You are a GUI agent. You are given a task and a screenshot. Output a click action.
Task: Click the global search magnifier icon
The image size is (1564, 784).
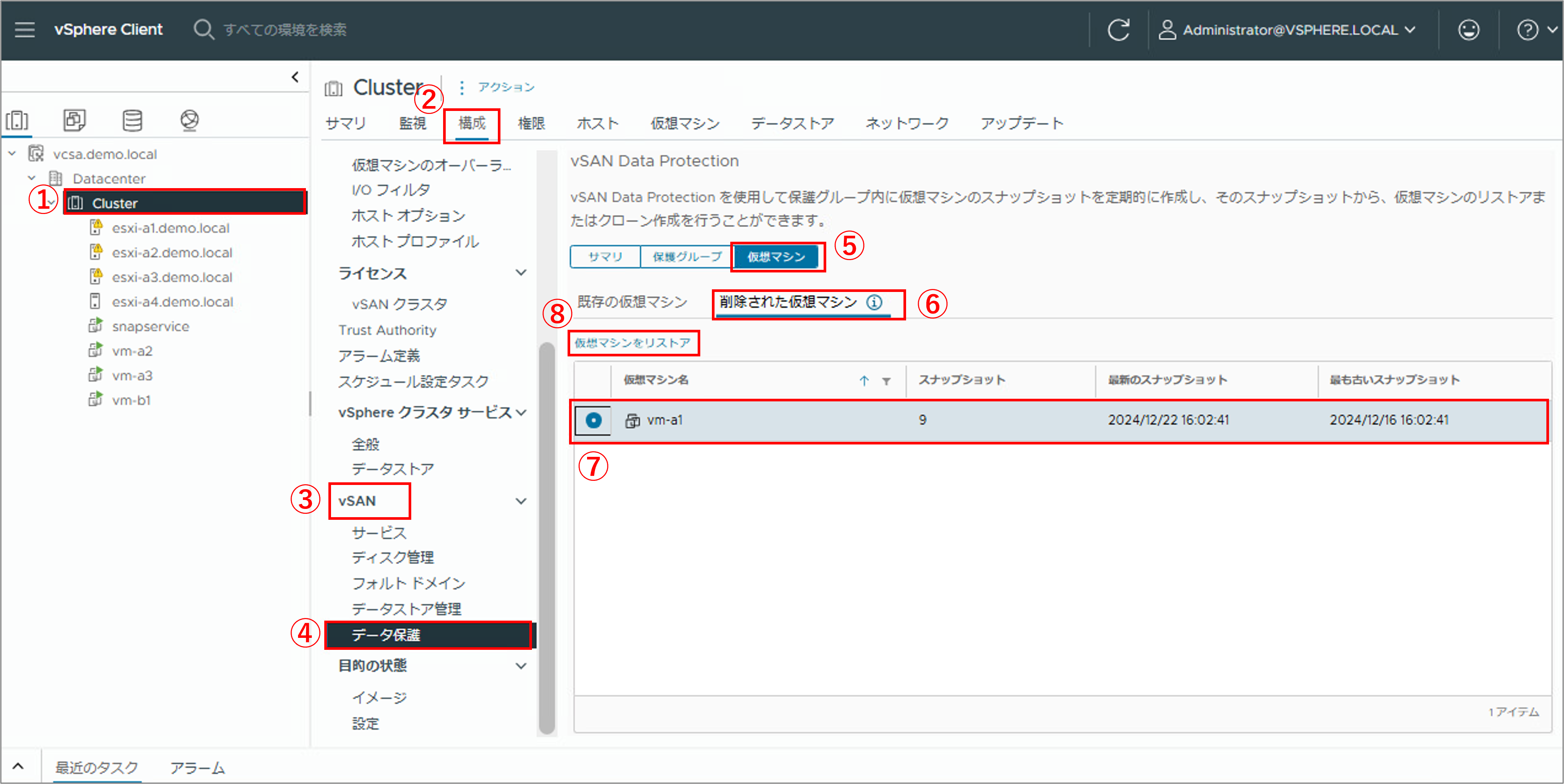204,29
